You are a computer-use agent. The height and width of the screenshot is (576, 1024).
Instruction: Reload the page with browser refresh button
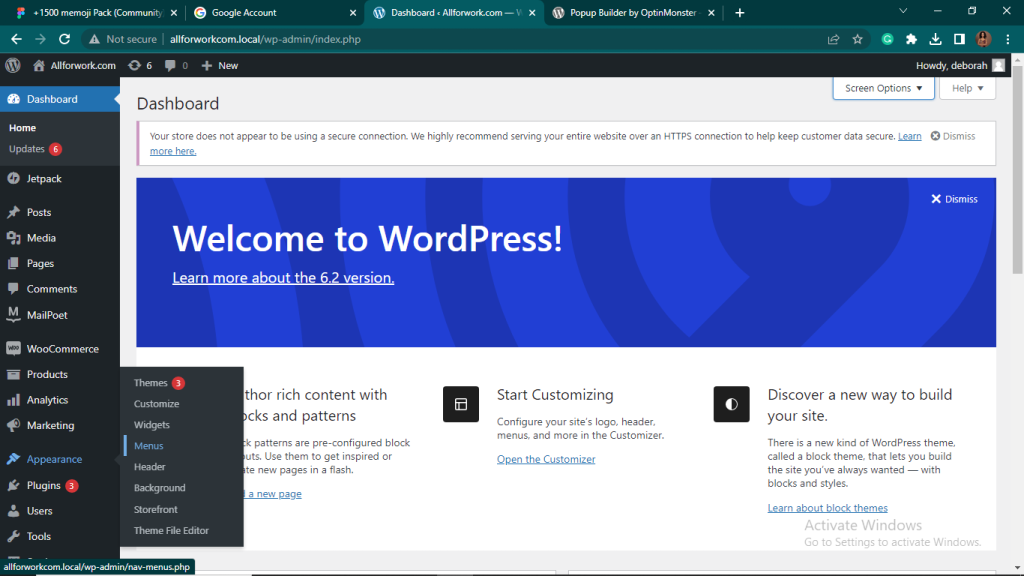pos(64,39)
